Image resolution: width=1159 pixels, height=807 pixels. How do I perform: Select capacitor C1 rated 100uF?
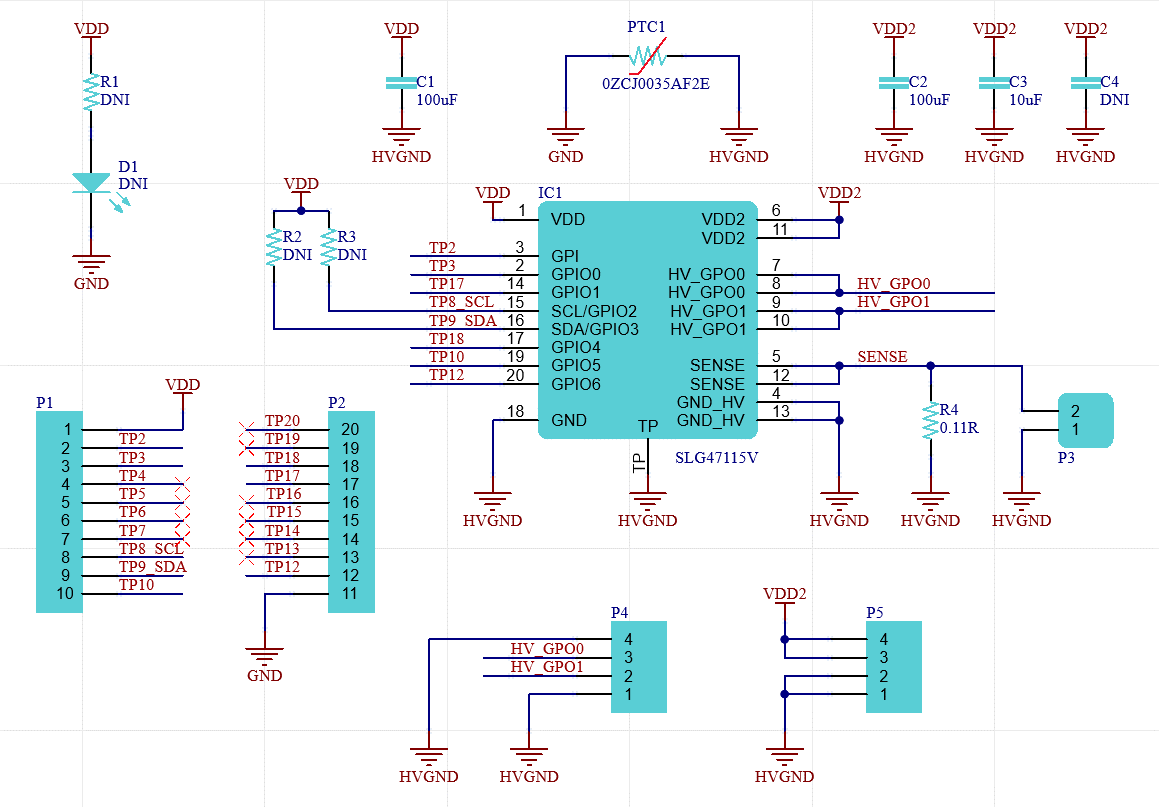pos(402,85)
